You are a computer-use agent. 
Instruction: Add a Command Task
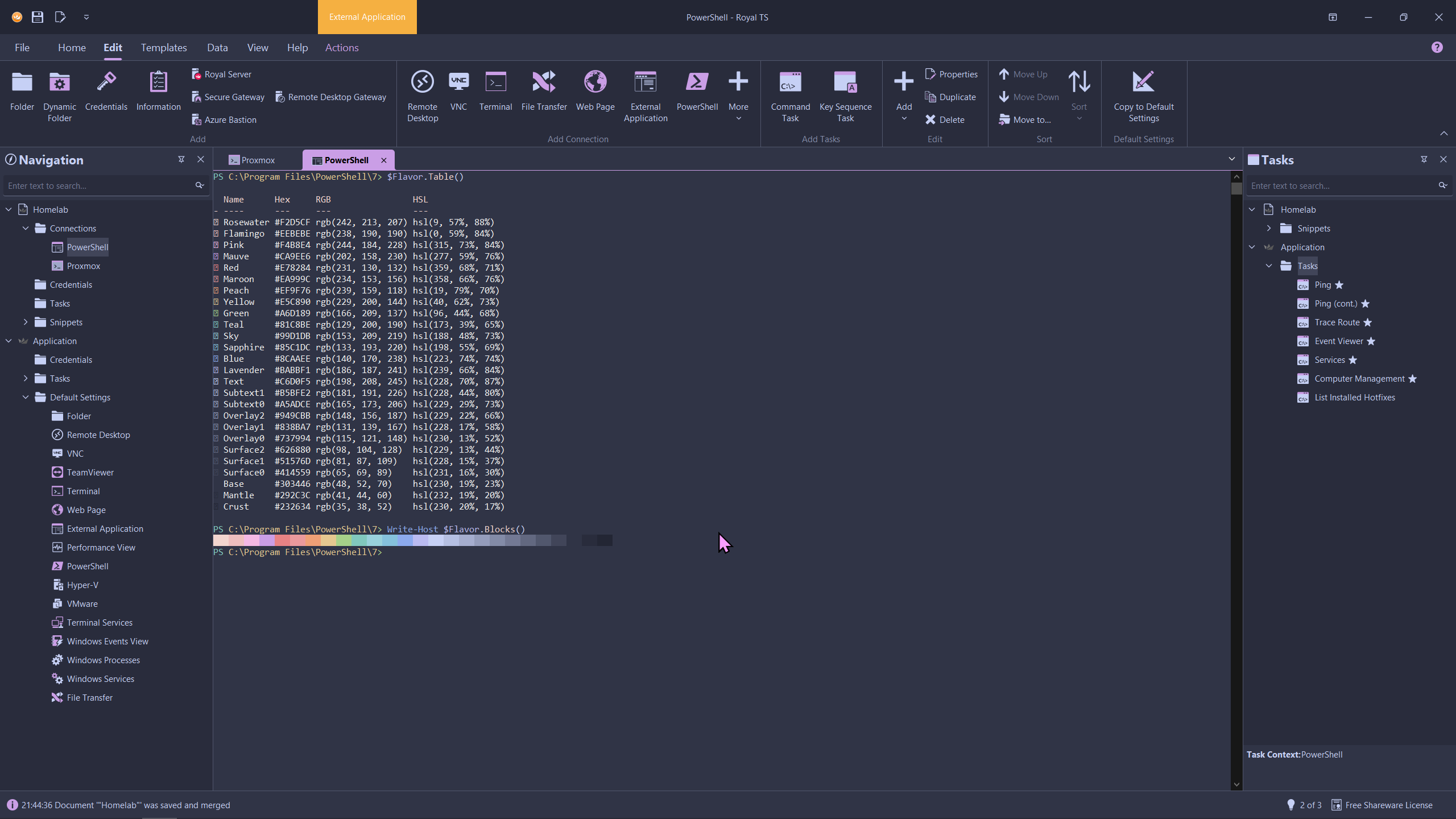coord(790,95)
